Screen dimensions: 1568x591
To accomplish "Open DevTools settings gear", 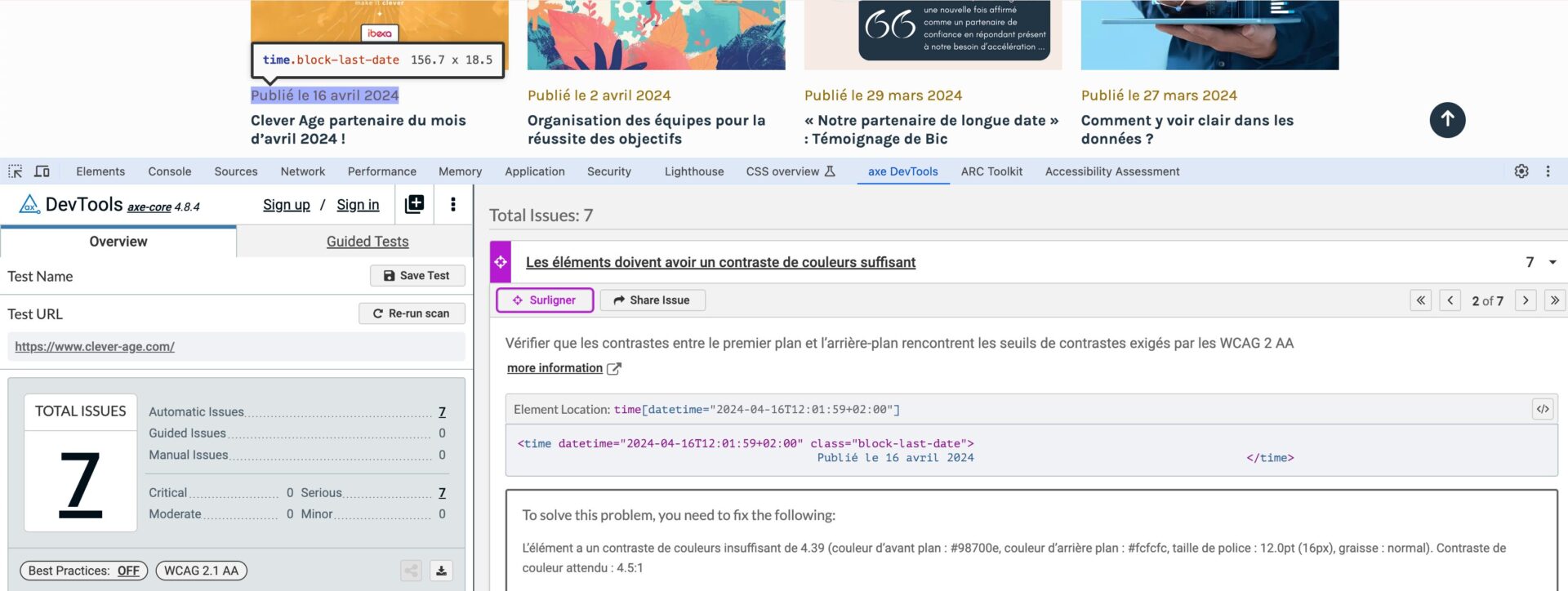I will [1521, 171].
